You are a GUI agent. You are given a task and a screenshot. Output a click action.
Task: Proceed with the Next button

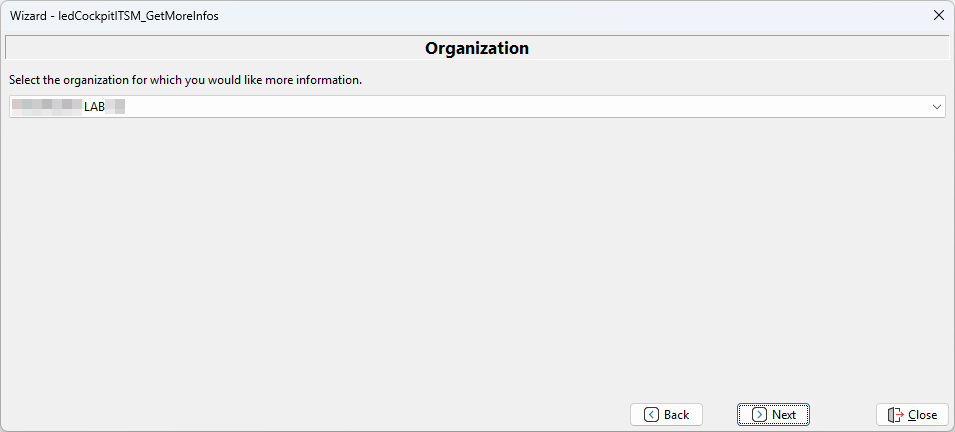(773, 415)
